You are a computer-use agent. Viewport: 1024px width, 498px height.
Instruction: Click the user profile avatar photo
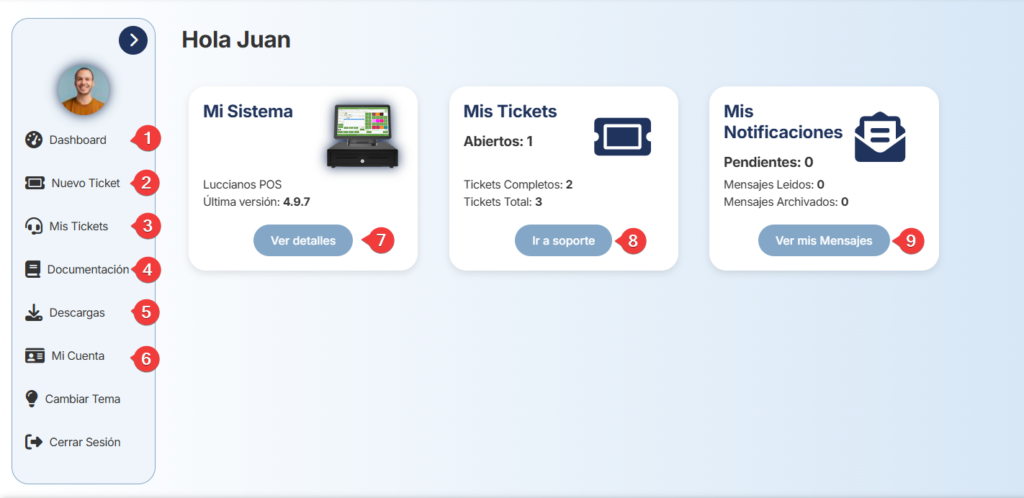click(83, 90)
